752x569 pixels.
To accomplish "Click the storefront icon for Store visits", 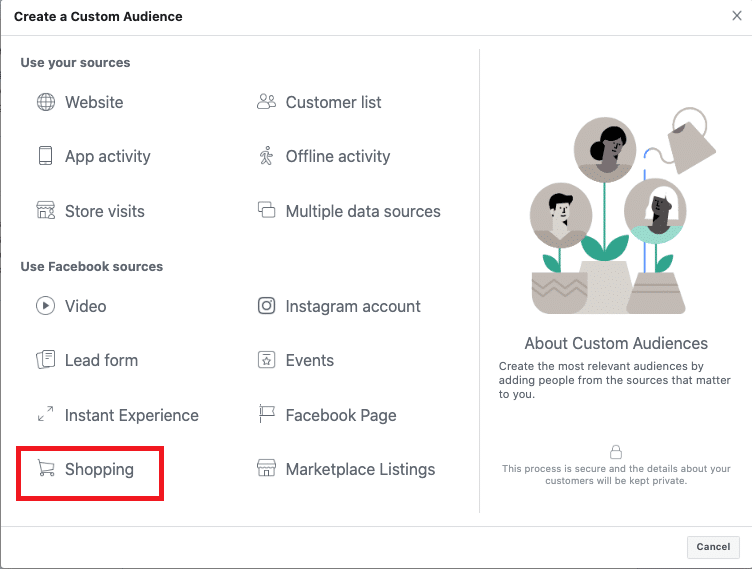I will click(x=46, y=210).
